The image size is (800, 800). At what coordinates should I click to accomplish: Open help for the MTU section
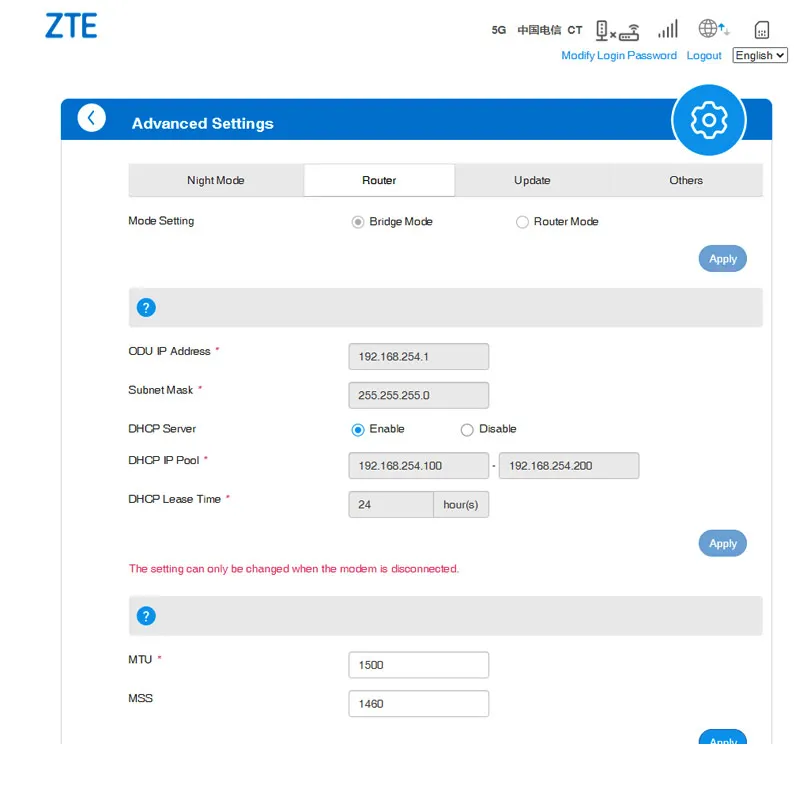tap(146, 616)
